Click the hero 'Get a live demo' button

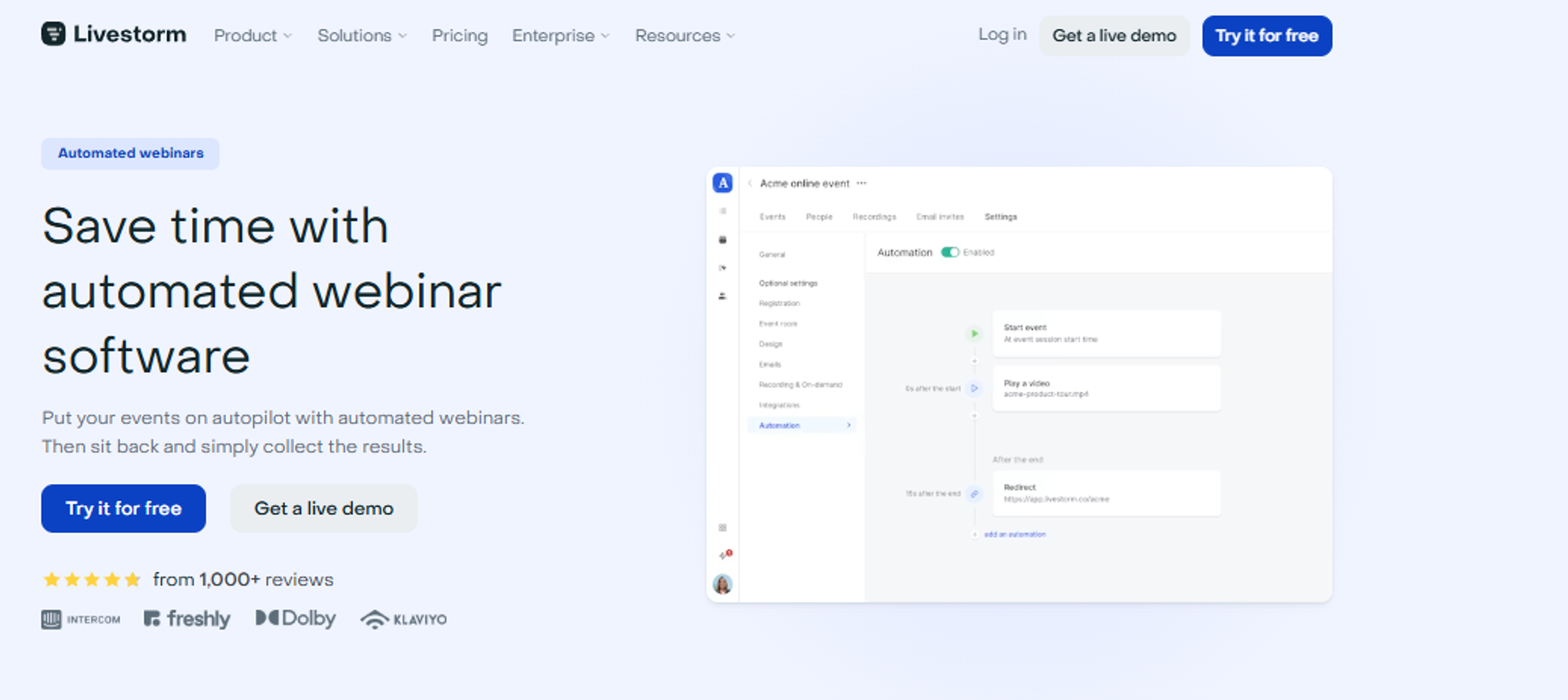[323, 508]
